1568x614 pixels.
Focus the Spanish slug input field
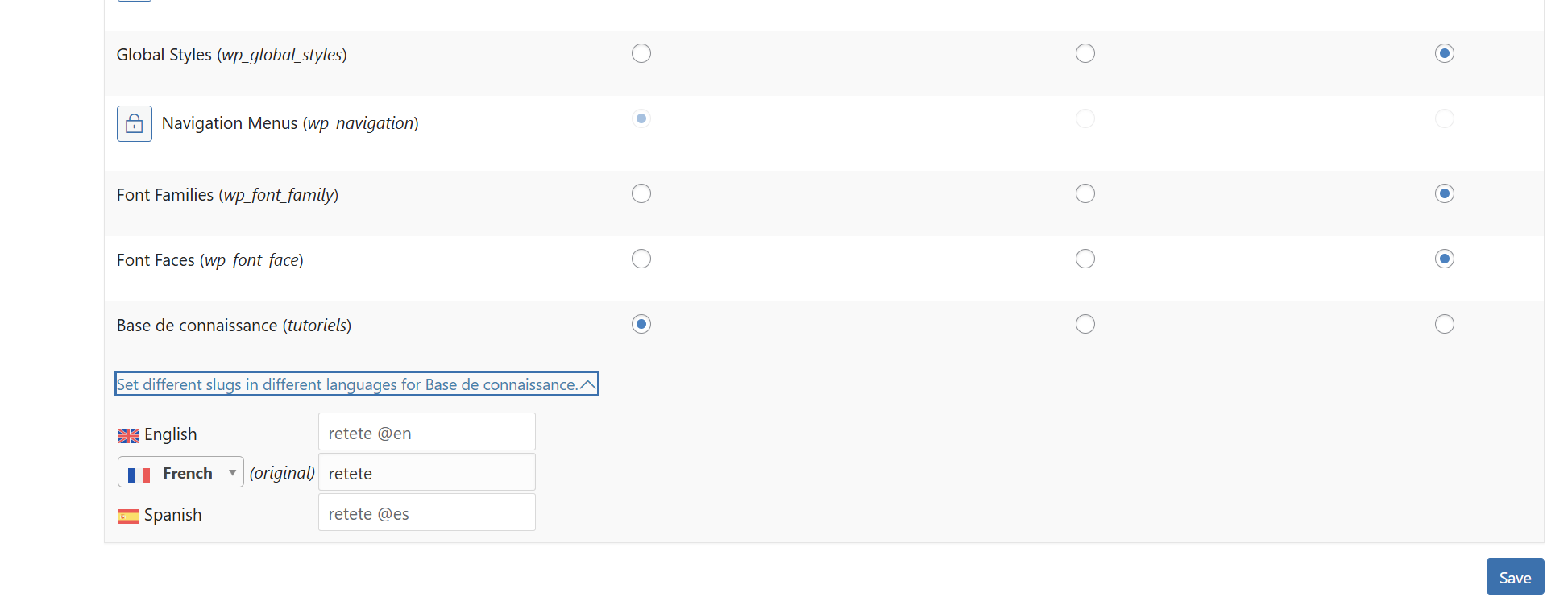(x=427, y=512)
